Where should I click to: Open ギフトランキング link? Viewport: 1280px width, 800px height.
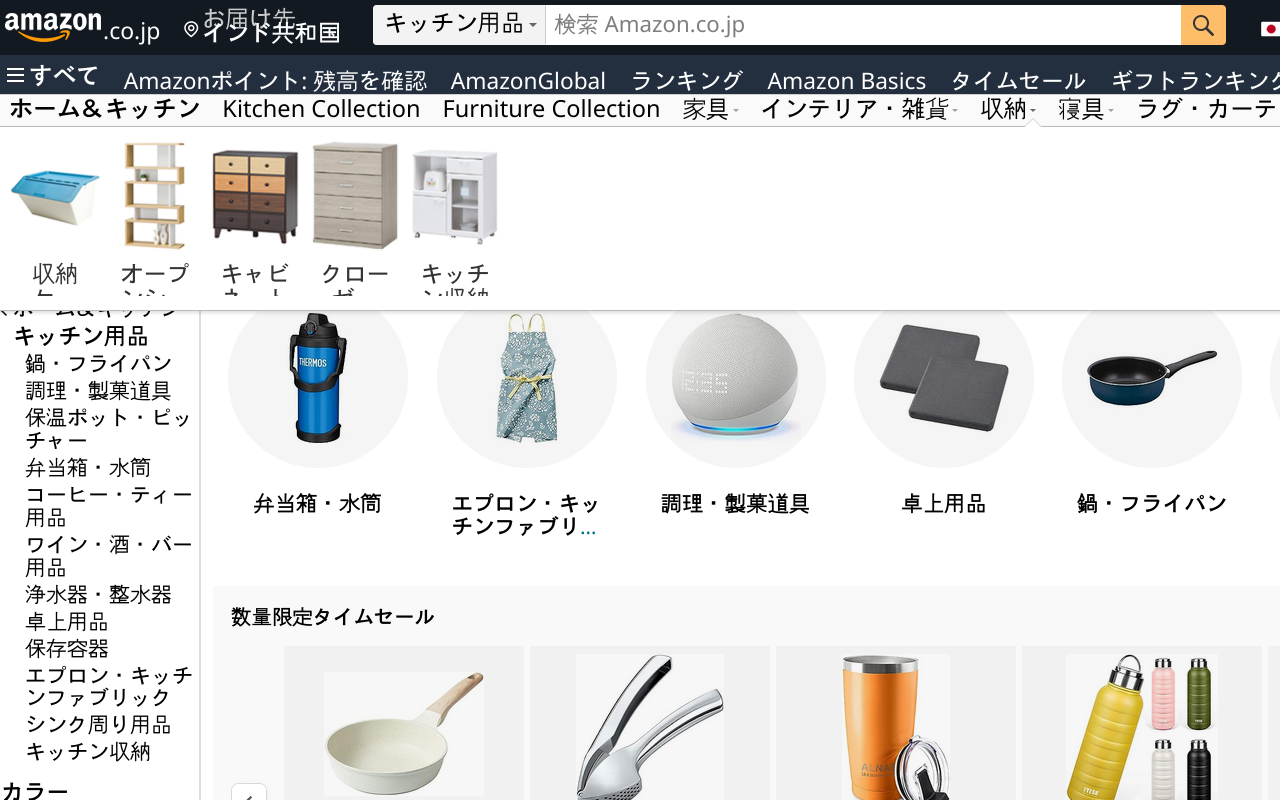[x=1195, y=81]
